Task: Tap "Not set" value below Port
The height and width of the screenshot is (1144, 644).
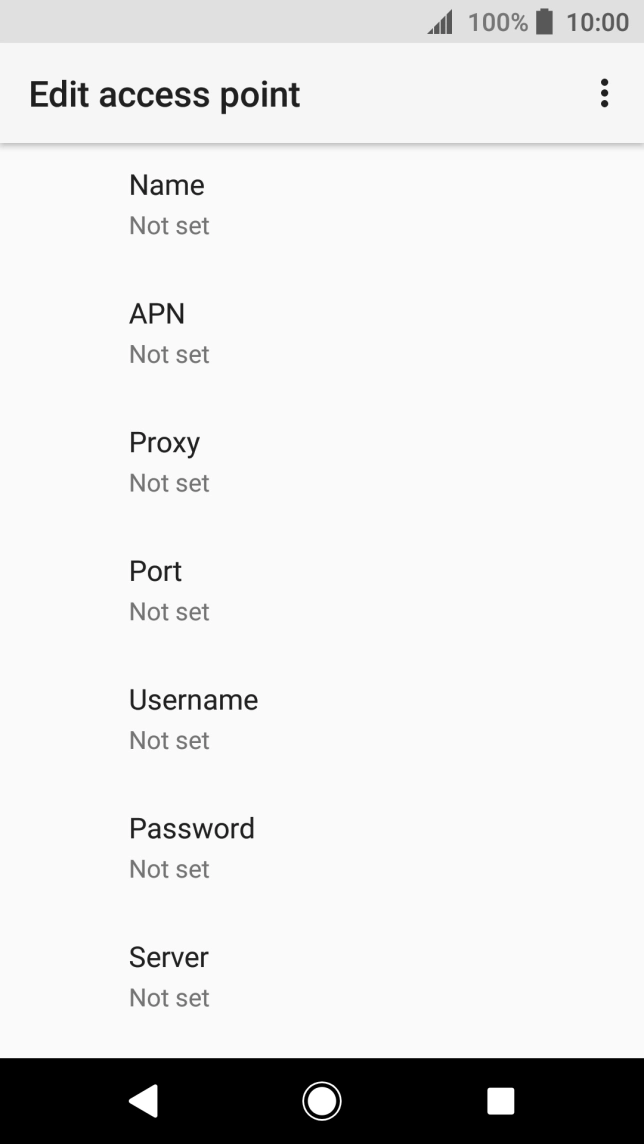Action: [x=169, y=612]
